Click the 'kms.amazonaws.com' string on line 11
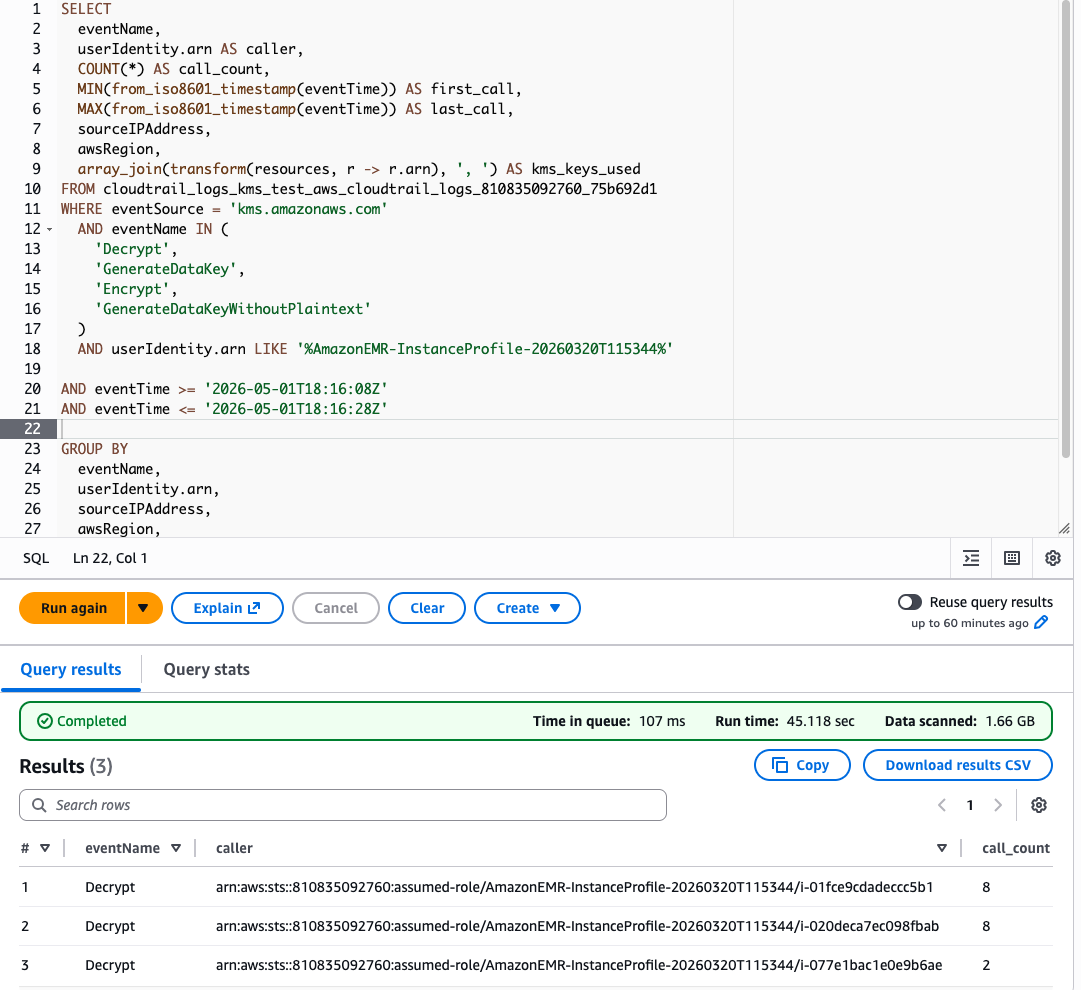Viewport: 1081px width, 990px height. 308,210
